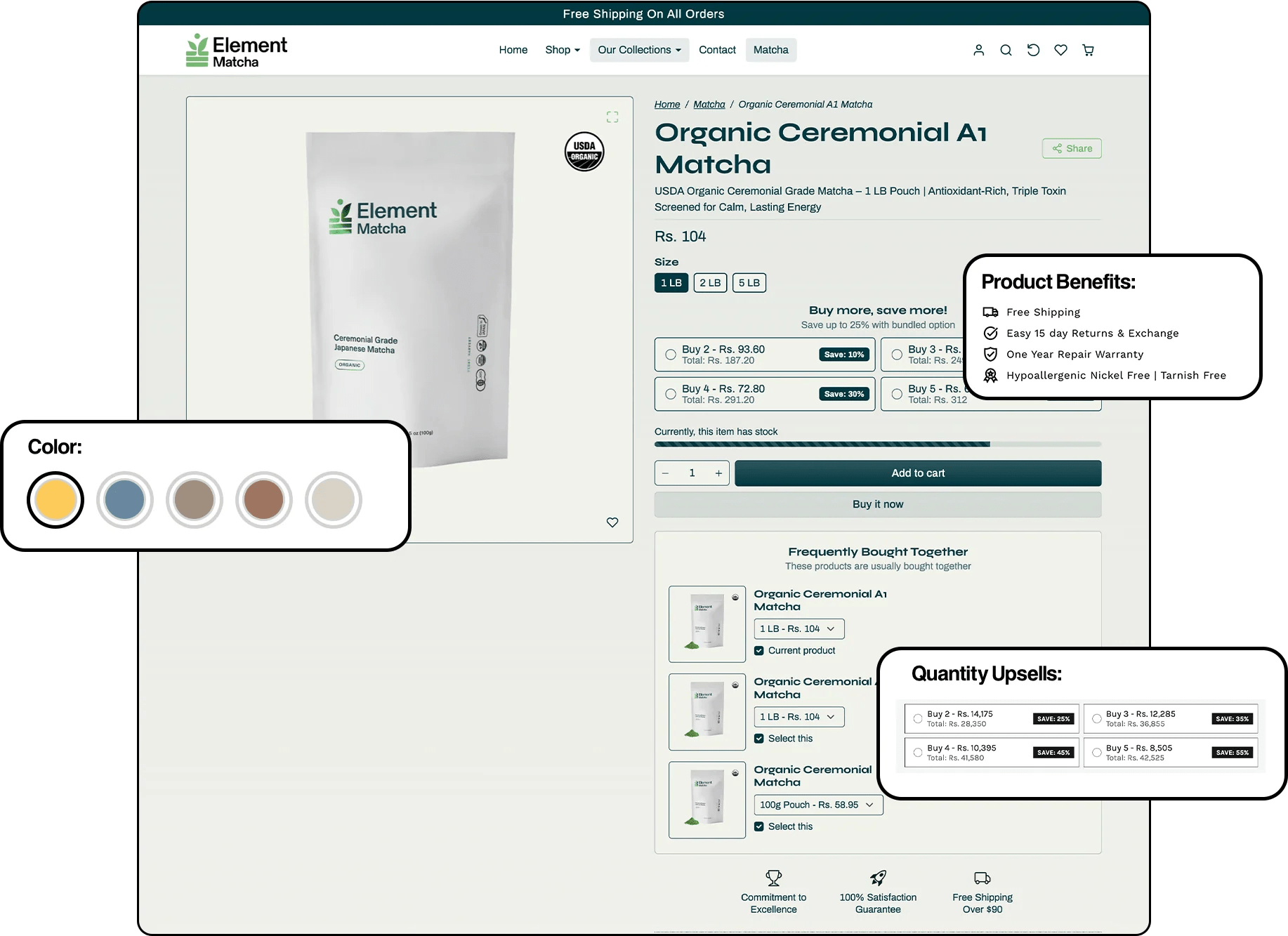Select the Buy 2 - Rs. 14,175 upsell
This screenshot has width=1288, height=936.
point(992,719)
